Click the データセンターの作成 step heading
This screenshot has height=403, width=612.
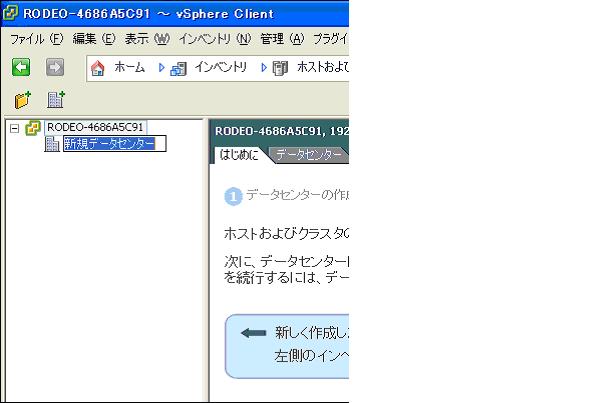pyautogui.click(x=297, y=194)
